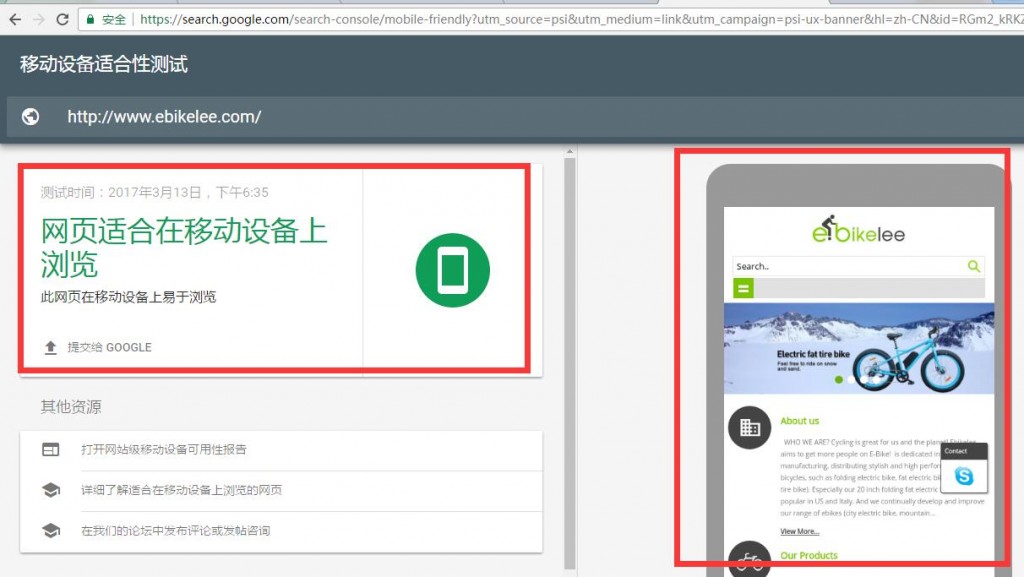Click the browser back arrow
Image resolution: width=1024 pixels, height=577 pixels.
(14, 19)
